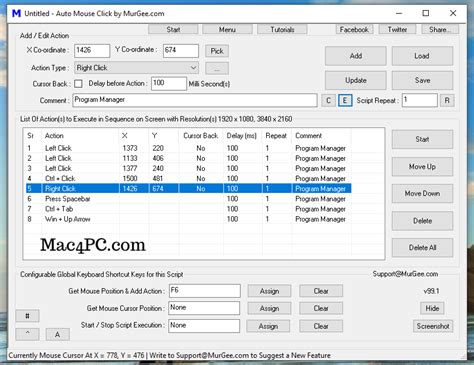Click the ellipsis button next to Action Type
474x365 pixels.
tap(217, 68)
